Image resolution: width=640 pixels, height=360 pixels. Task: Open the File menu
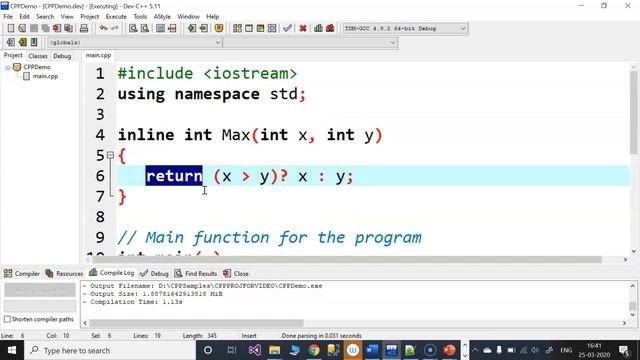click(x=8, y=17)
